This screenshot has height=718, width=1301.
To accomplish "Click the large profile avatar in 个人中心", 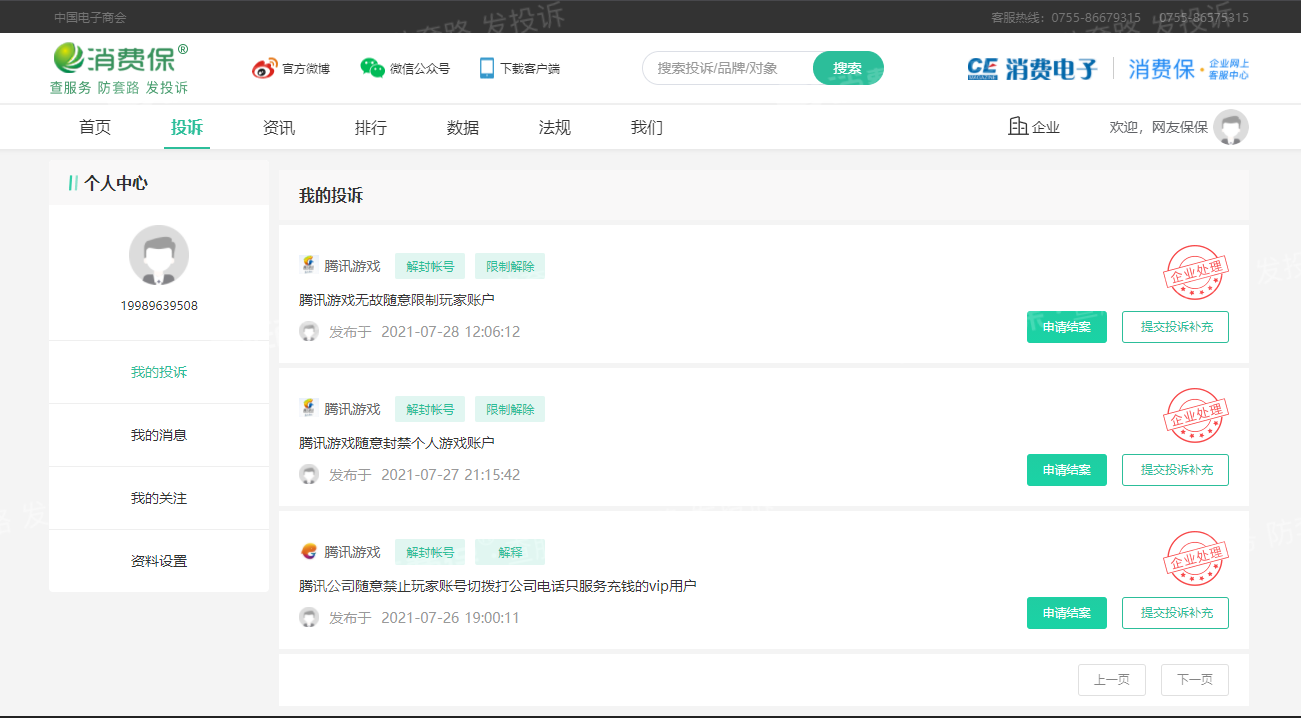I will tap(159, 255).
